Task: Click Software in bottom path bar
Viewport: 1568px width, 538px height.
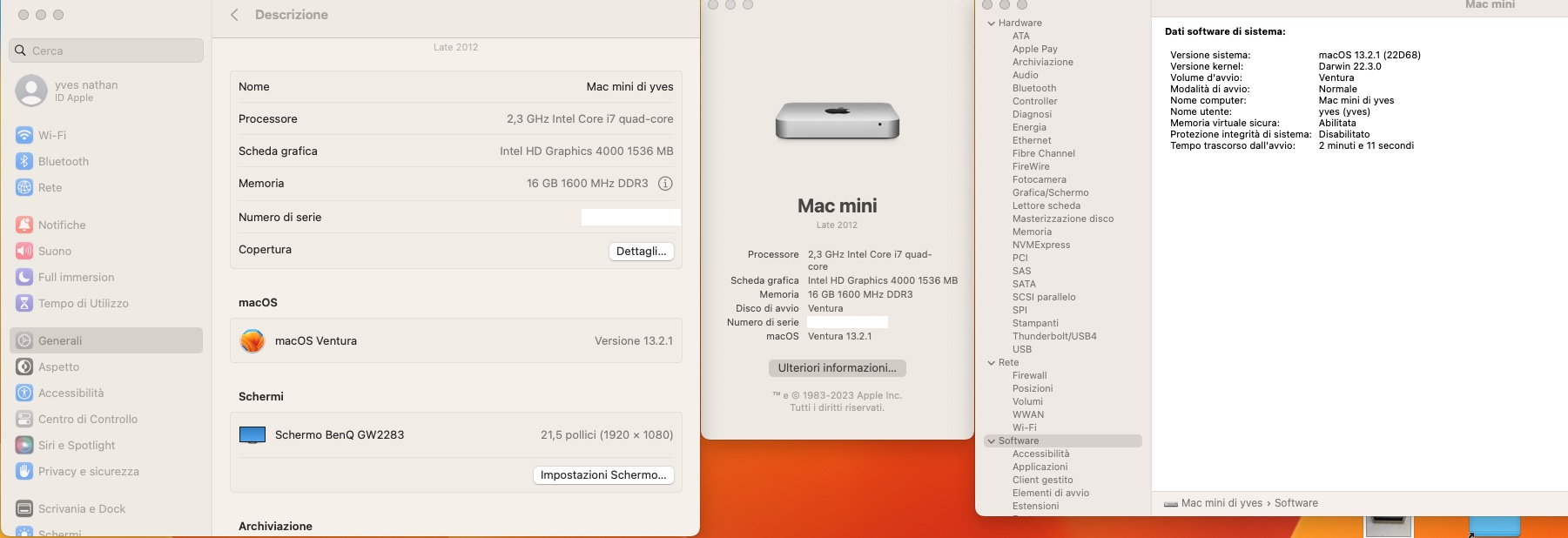Action: tap(1296, 503)
